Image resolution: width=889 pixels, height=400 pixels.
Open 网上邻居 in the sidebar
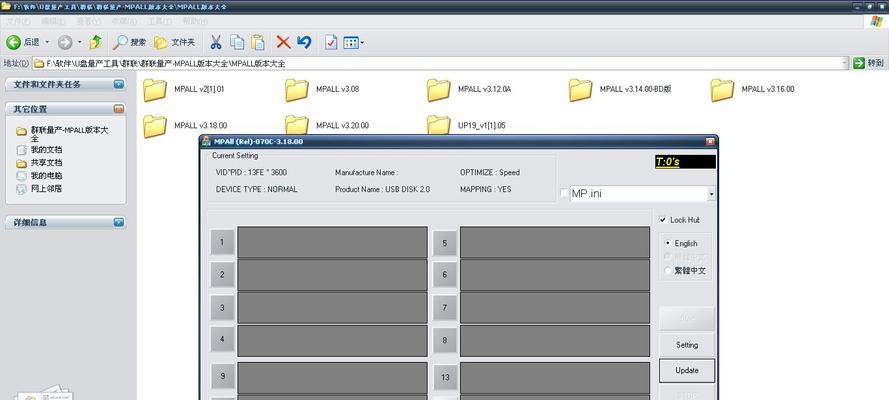coord(40,189)
